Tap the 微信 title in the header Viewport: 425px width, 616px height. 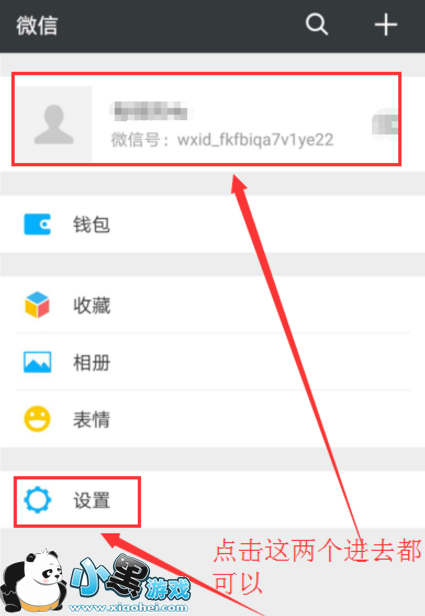(37, 26)
